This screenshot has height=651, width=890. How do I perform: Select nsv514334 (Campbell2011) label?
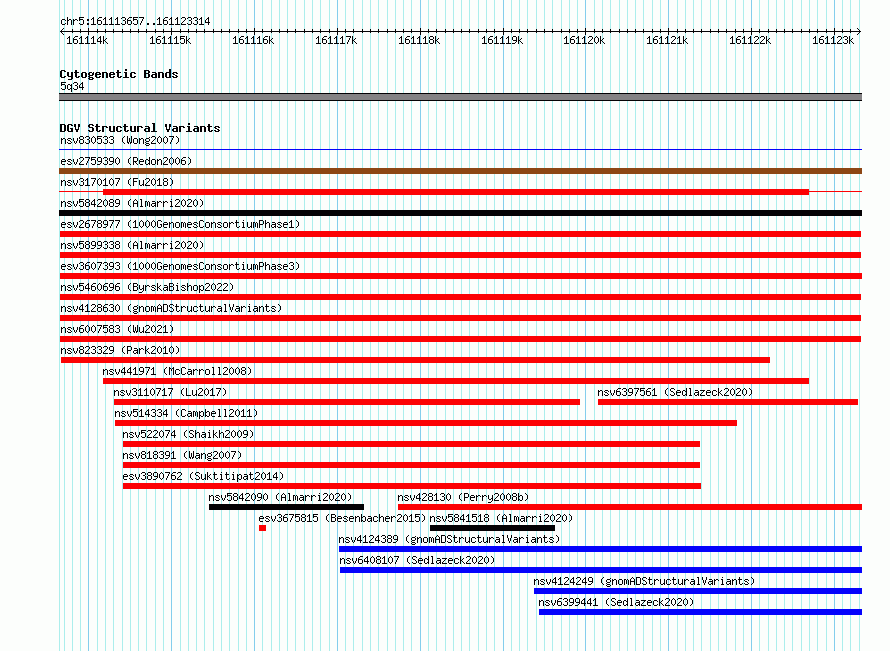[x=186, y=413]
